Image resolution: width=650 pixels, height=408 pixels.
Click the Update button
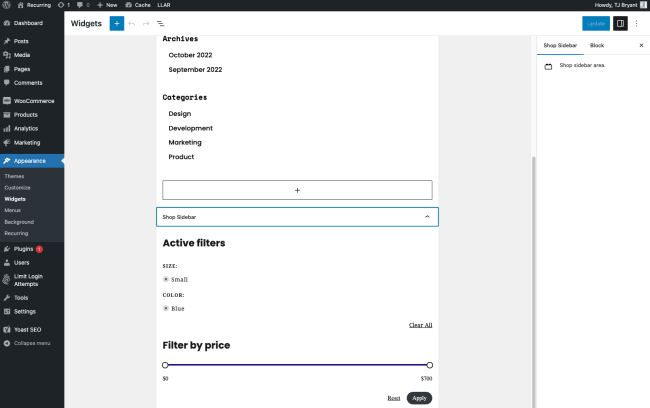click(595, 22)
